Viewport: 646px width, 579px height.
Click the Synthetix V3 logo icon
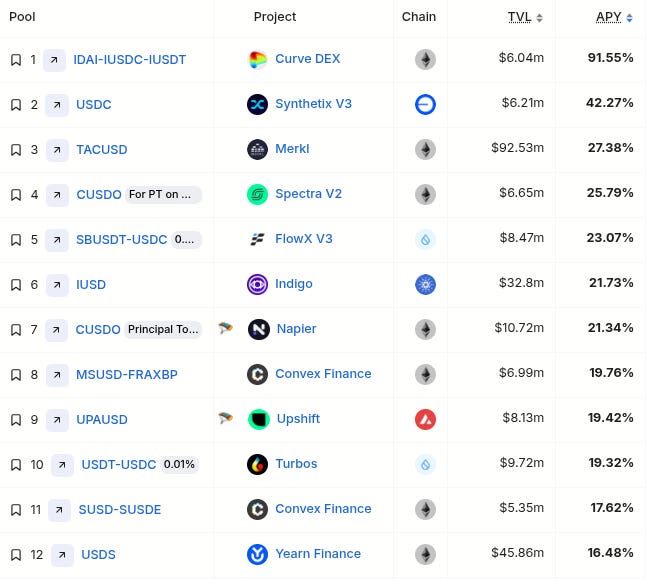(x=257, y=105)
